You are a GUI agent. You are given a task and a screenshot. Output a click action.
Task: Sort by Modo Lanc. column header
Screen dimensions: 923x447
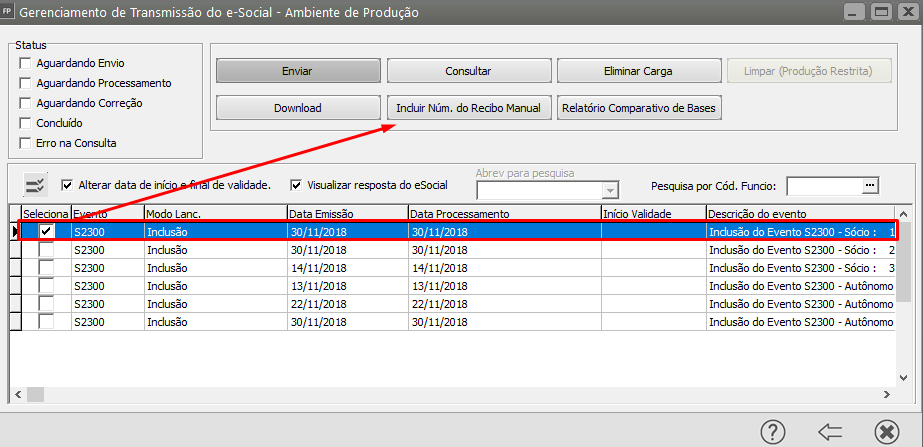coord(215,214)
